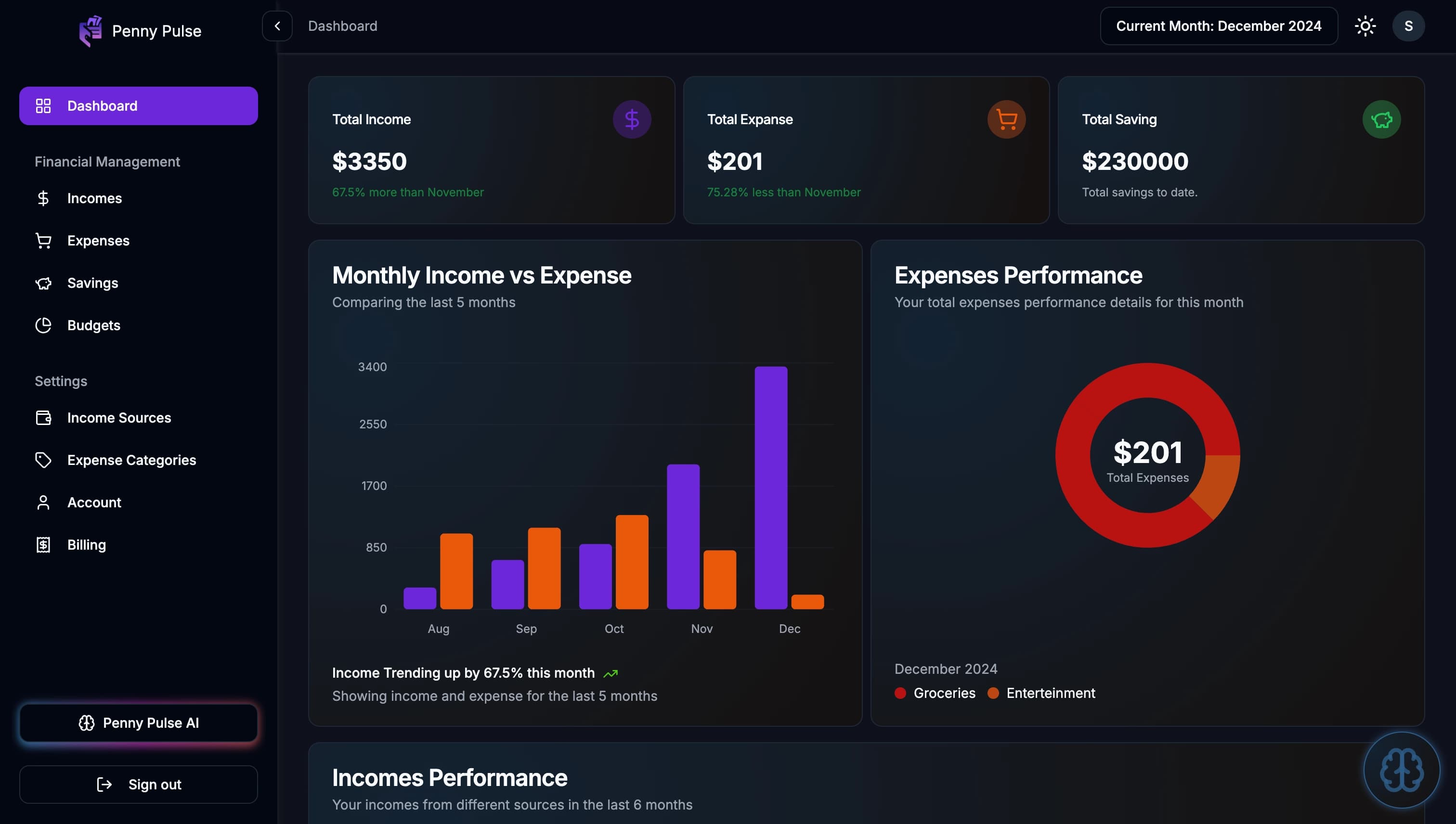Click the 'Total savings to date.' text
1456x824 pixels.
tap(1139, 193)
